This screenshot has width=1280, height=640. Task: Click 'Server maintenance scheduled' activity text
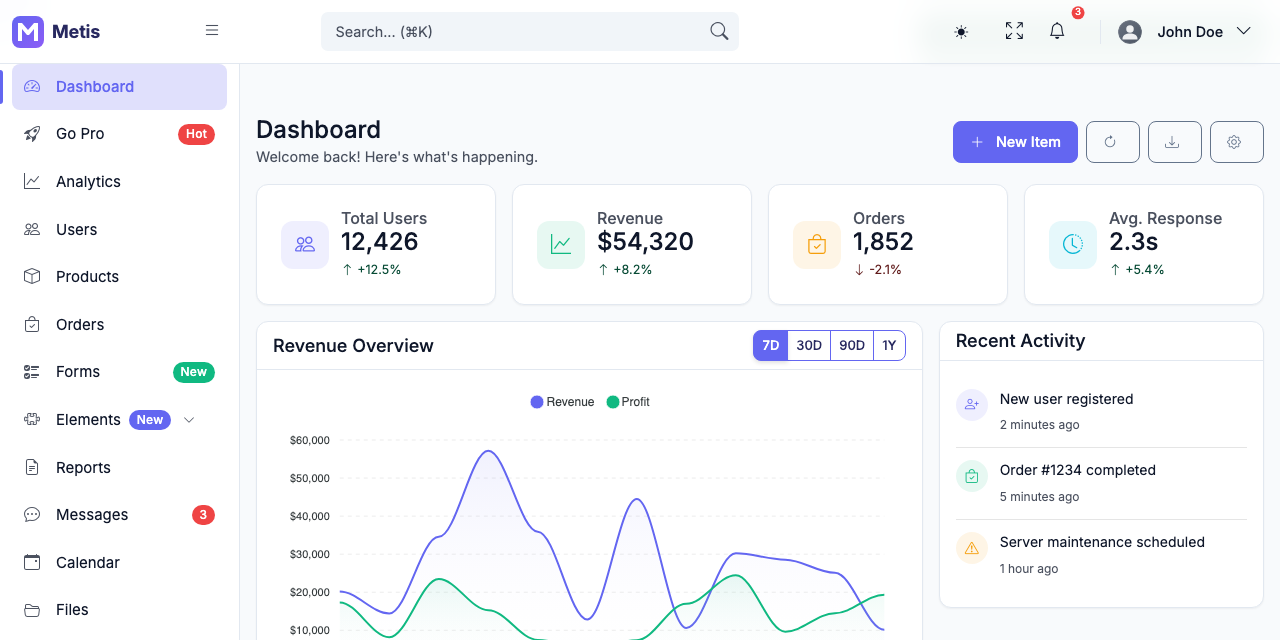pyautogui.click(x=1102, y=542)
